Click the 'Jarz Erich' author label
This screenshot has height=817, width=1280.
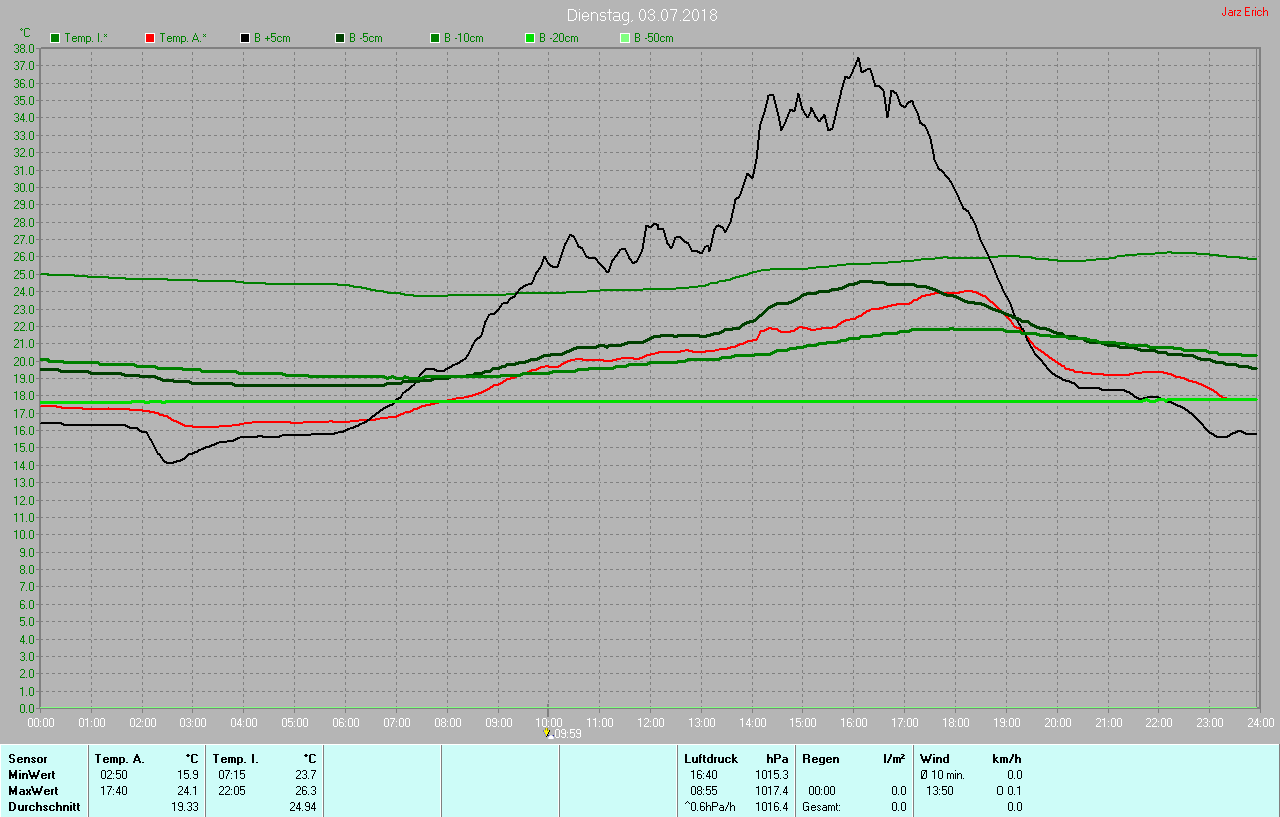click(x=1245, y=12)
